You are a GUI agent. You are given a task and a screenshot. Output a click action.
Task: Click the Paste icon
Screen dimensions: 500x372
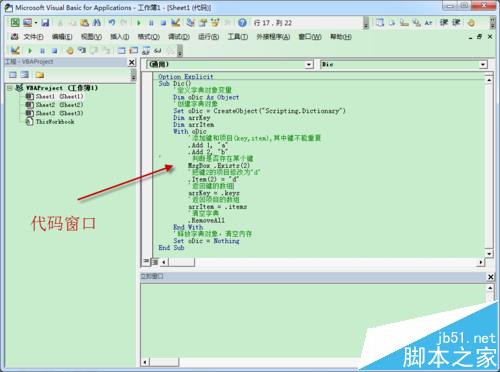click(85, 23)
